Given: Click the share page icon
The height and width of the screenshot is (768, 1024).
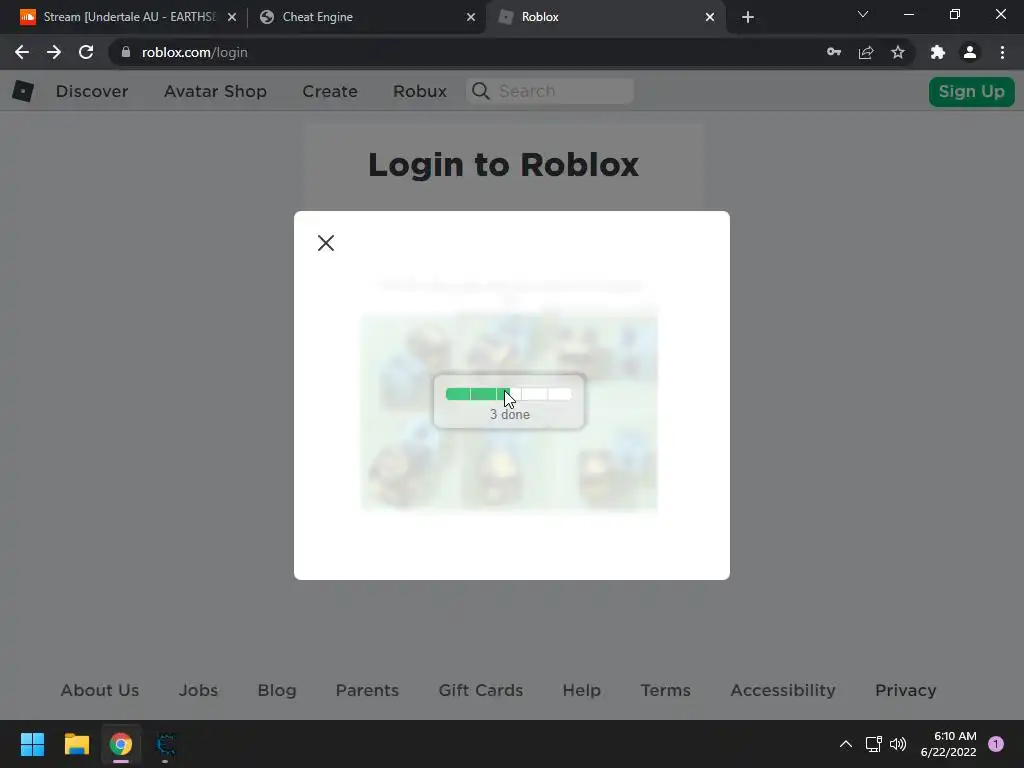Looking at the screenshot, I should coord(866,52).
